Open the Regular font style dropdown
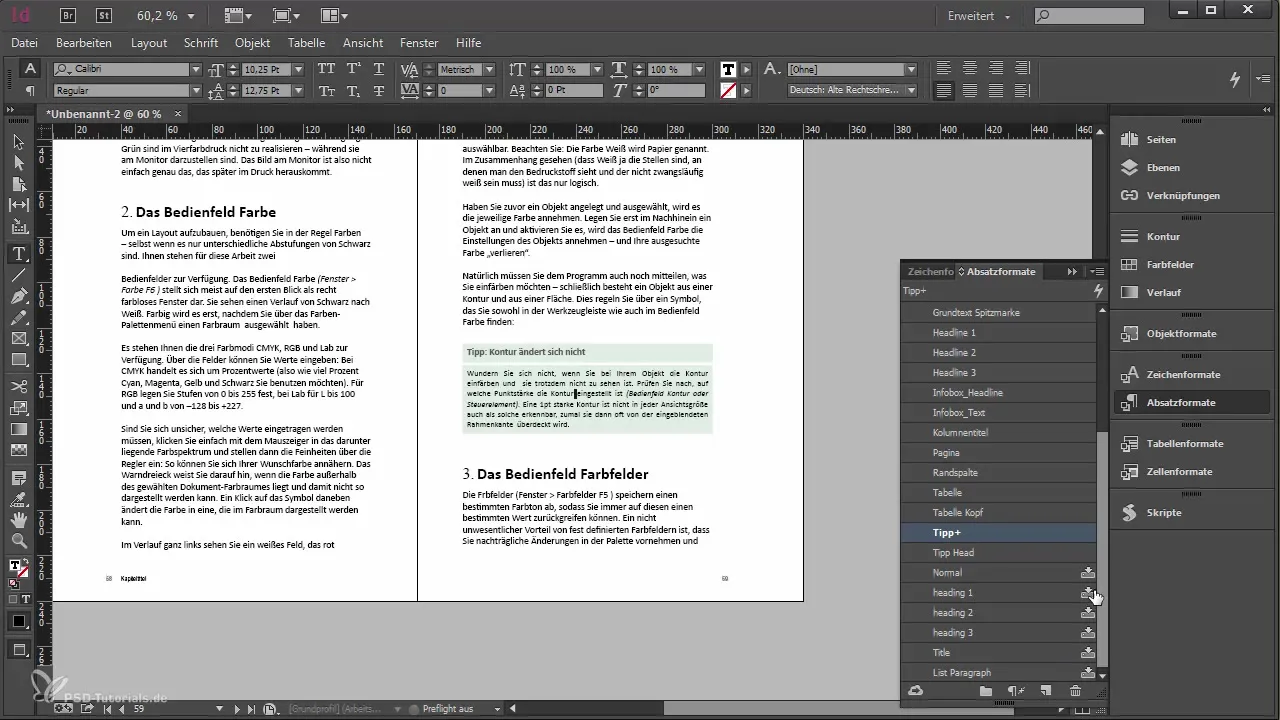1280x720 pixels. (196, 90)
